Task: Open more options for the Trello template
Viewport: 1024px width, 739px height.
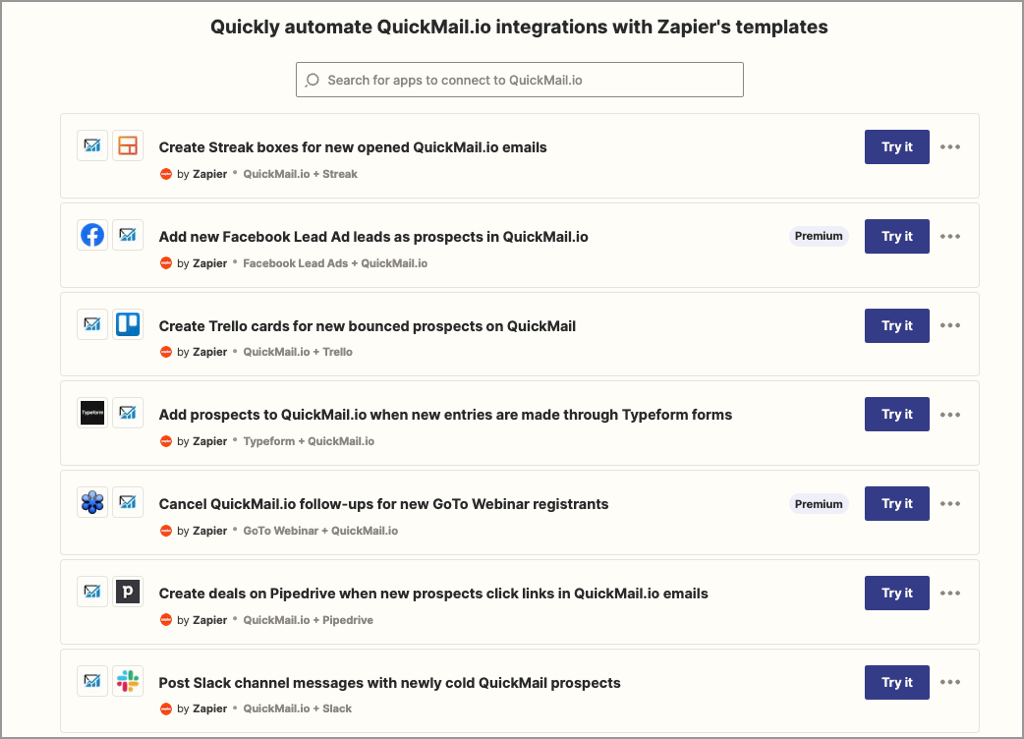Action: [x=950, y=326]
